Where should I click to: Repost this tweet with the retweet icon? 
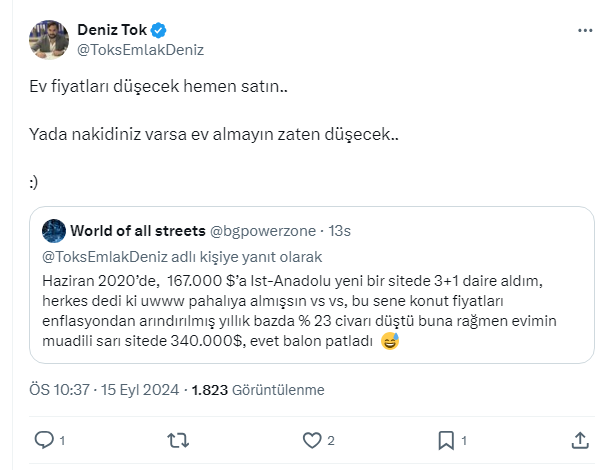178,440
